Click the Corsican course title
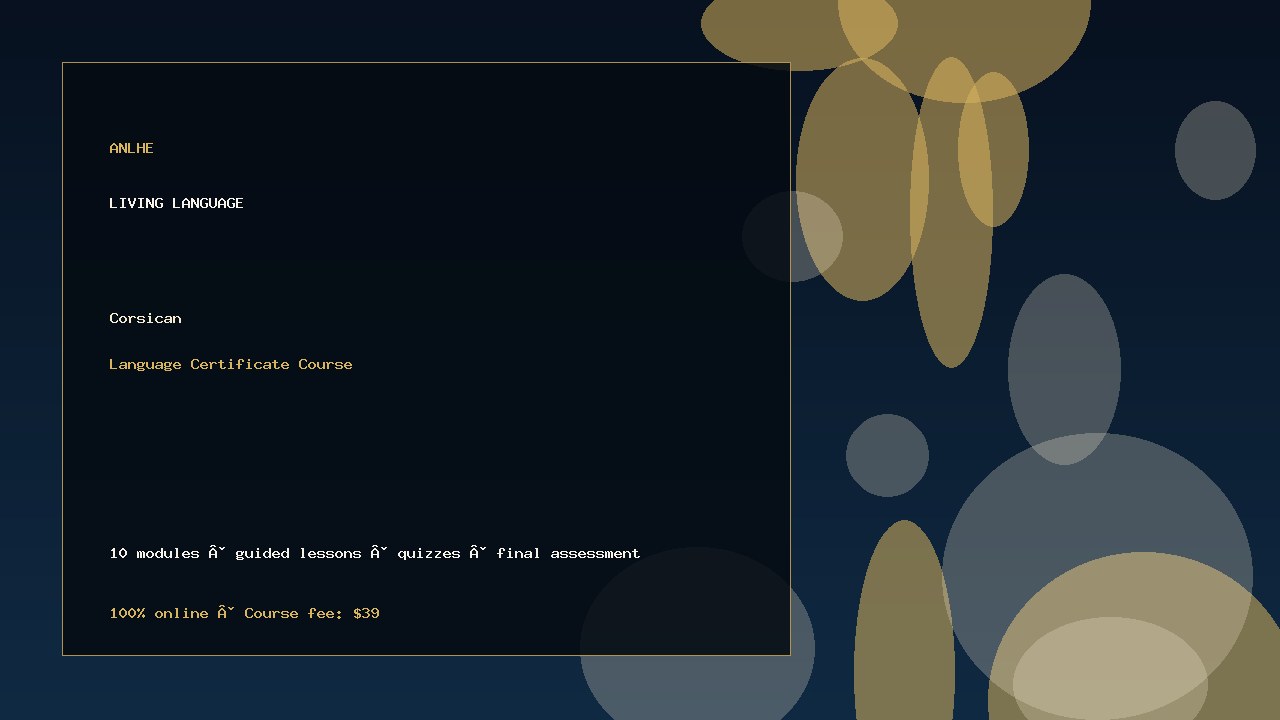The height and width of the screenshot is (720, 1280). coord(145,318)
